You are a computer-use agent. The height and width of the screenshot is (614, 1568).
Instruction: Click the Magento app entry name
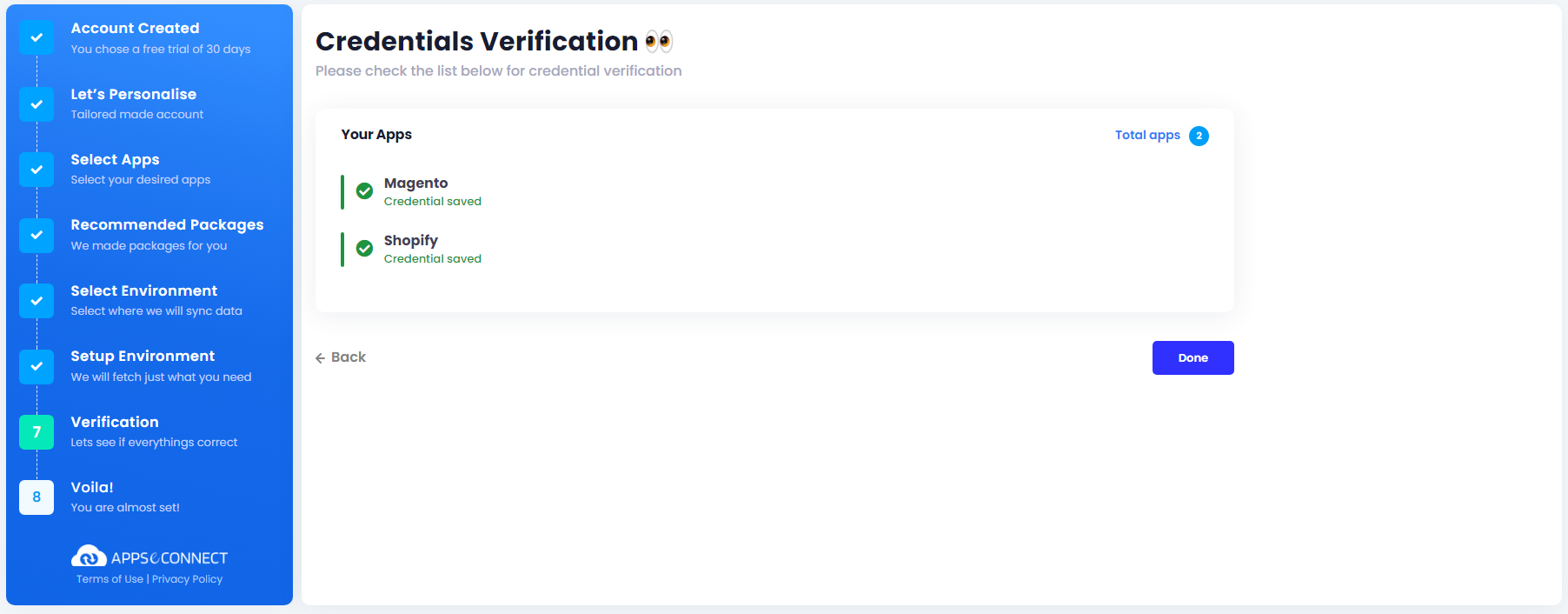415,183
